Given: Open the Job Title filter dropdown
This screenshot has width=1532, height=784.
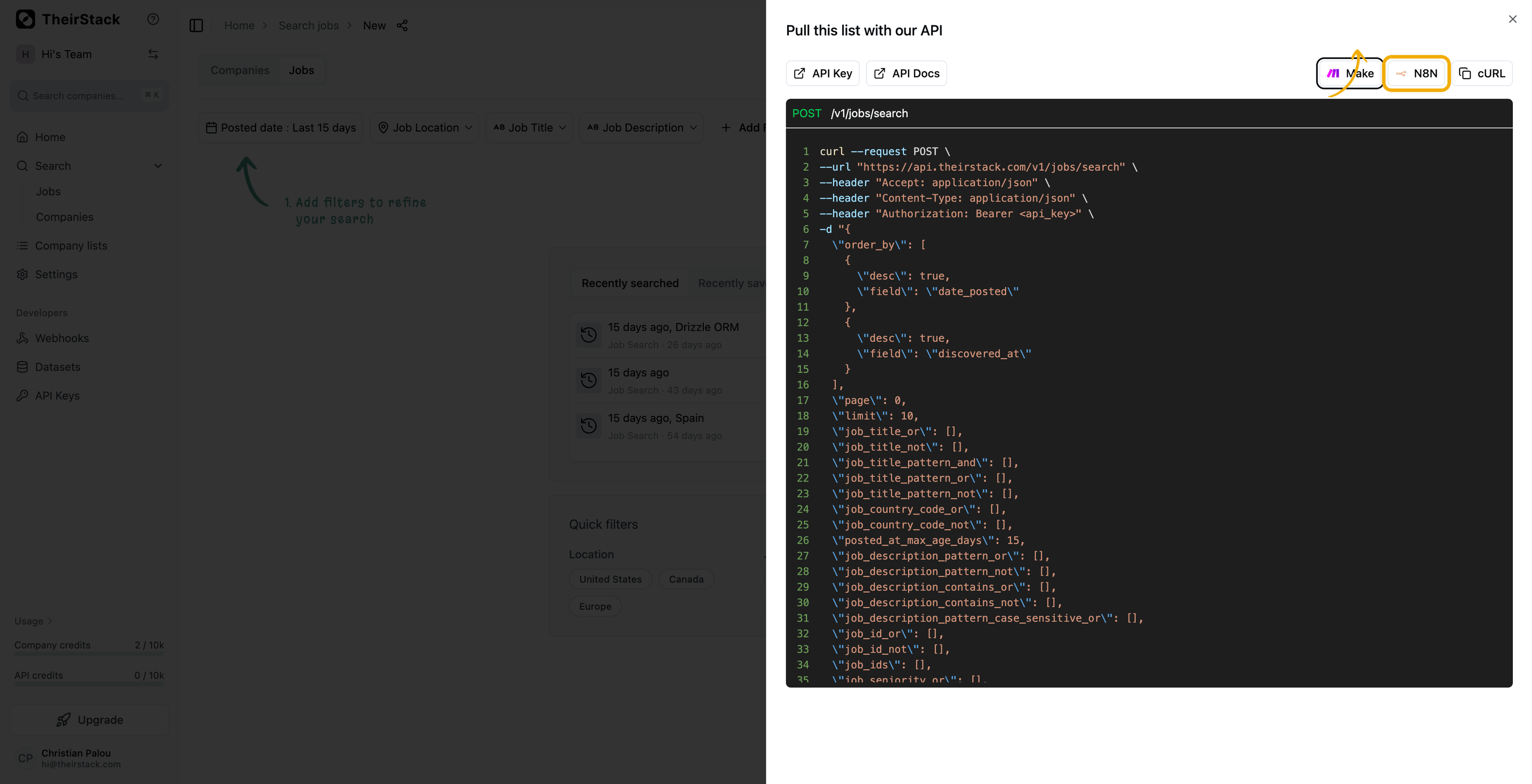Looking at the screenshot, I should tap(529, 128).
